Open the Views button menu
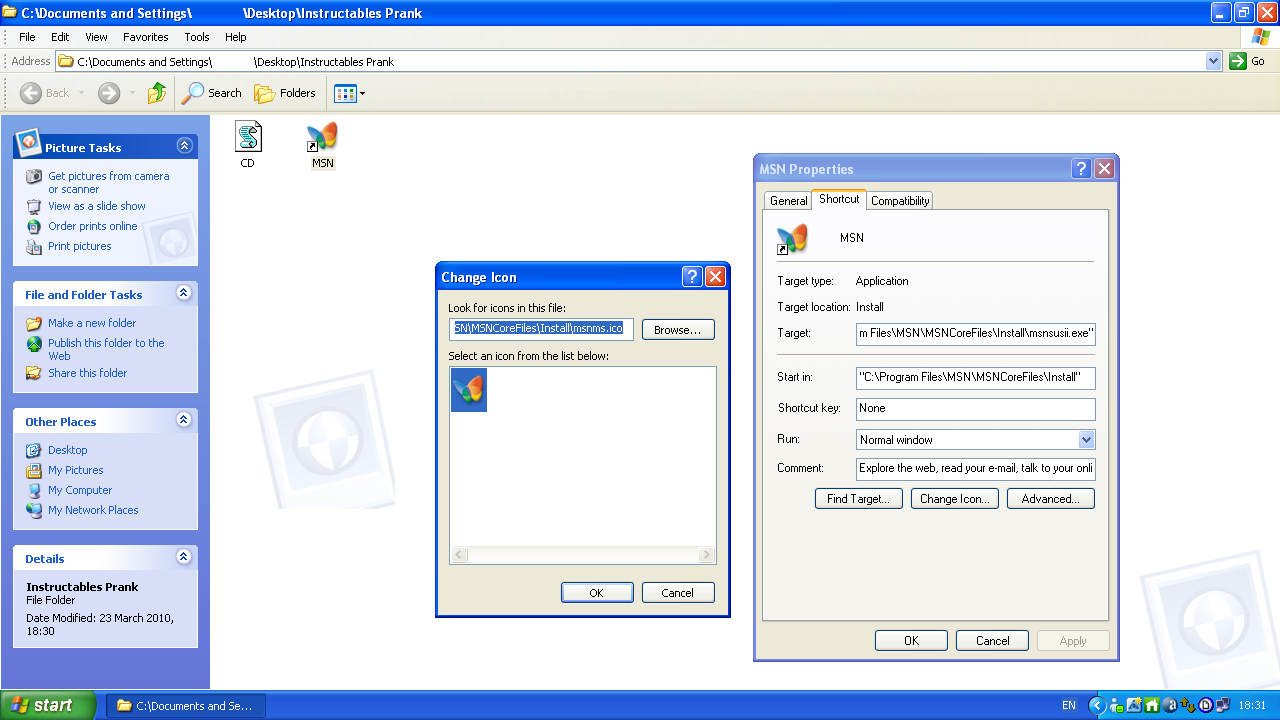 coord(349,93)
